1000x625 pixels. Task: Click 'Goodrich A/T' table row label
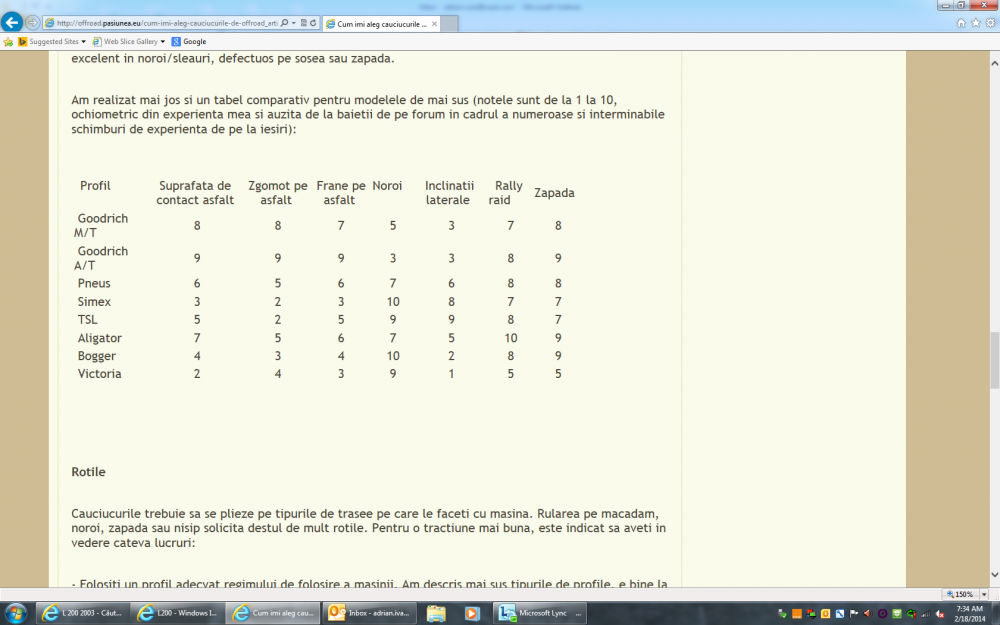click(x=101, y=258)
